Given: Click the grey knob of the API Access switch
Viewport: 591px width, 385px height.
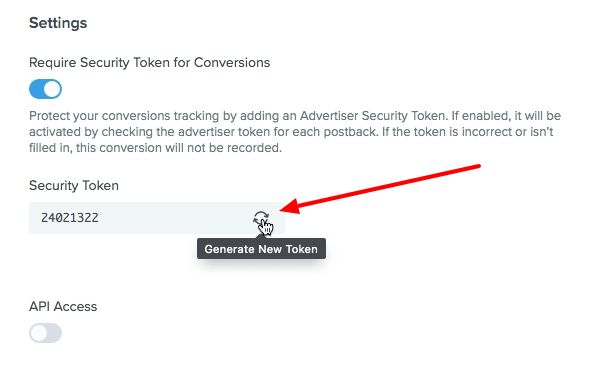Looking at the screenshot, I should tap(39, 333).
